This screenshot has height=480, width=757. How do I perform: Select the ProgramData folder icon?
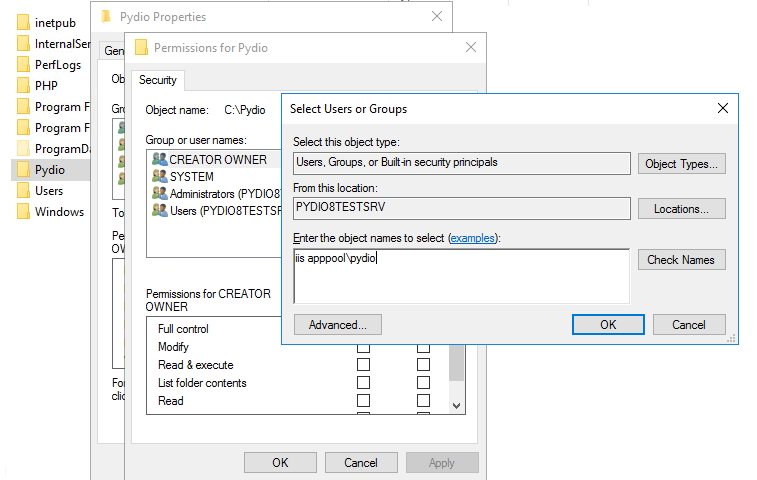tap(23, 149)
